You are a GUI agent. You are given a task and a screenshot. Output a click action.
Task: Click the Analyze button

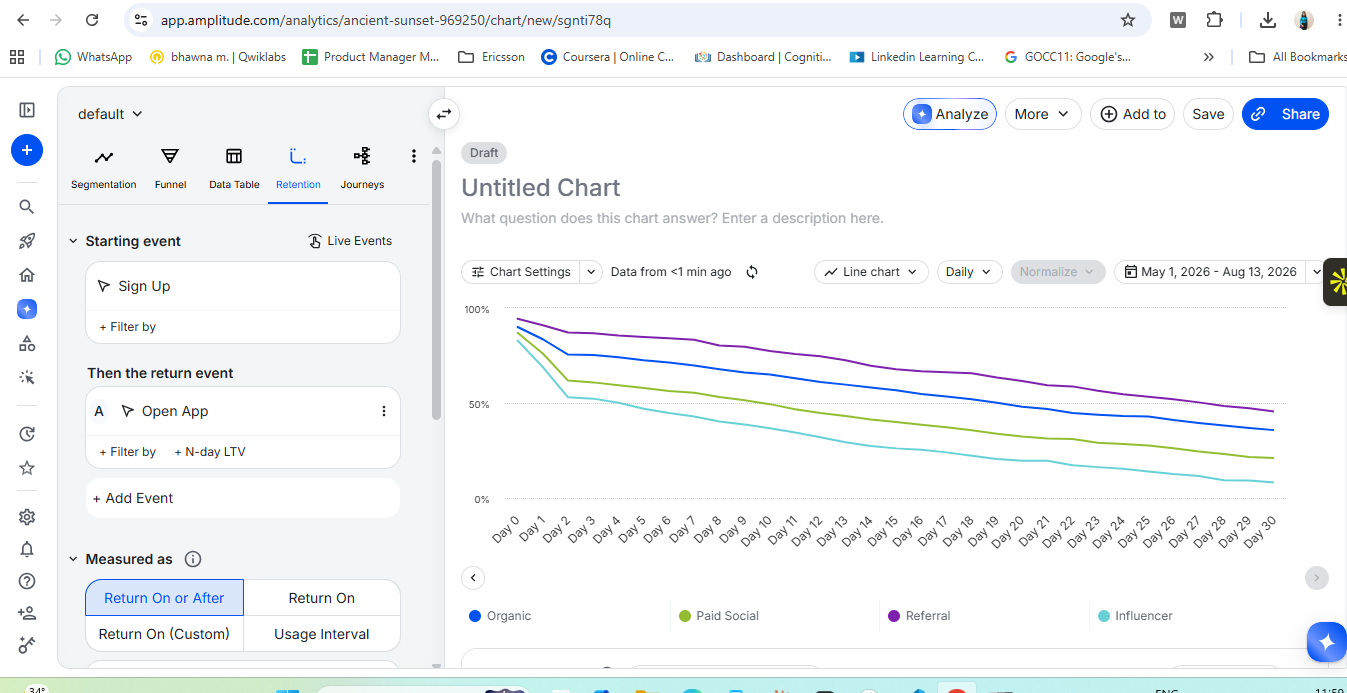pyautogui.click(x=950, y=114)
